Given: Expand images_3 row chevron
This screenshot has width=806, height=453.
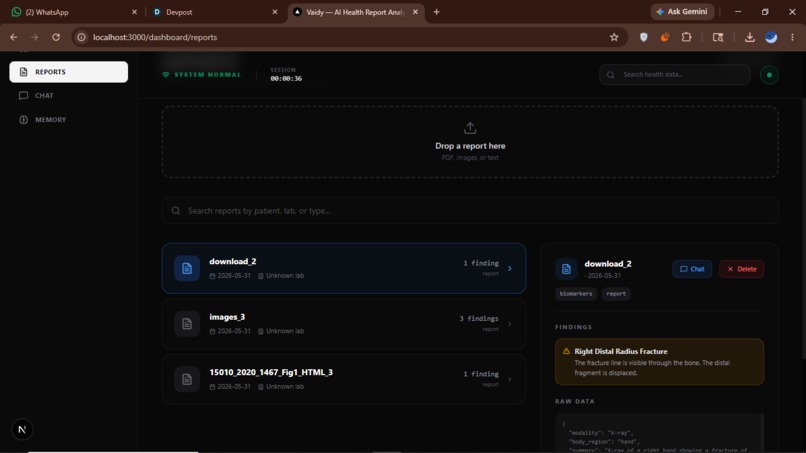Looking at the screenshot, I should [509, 324].
